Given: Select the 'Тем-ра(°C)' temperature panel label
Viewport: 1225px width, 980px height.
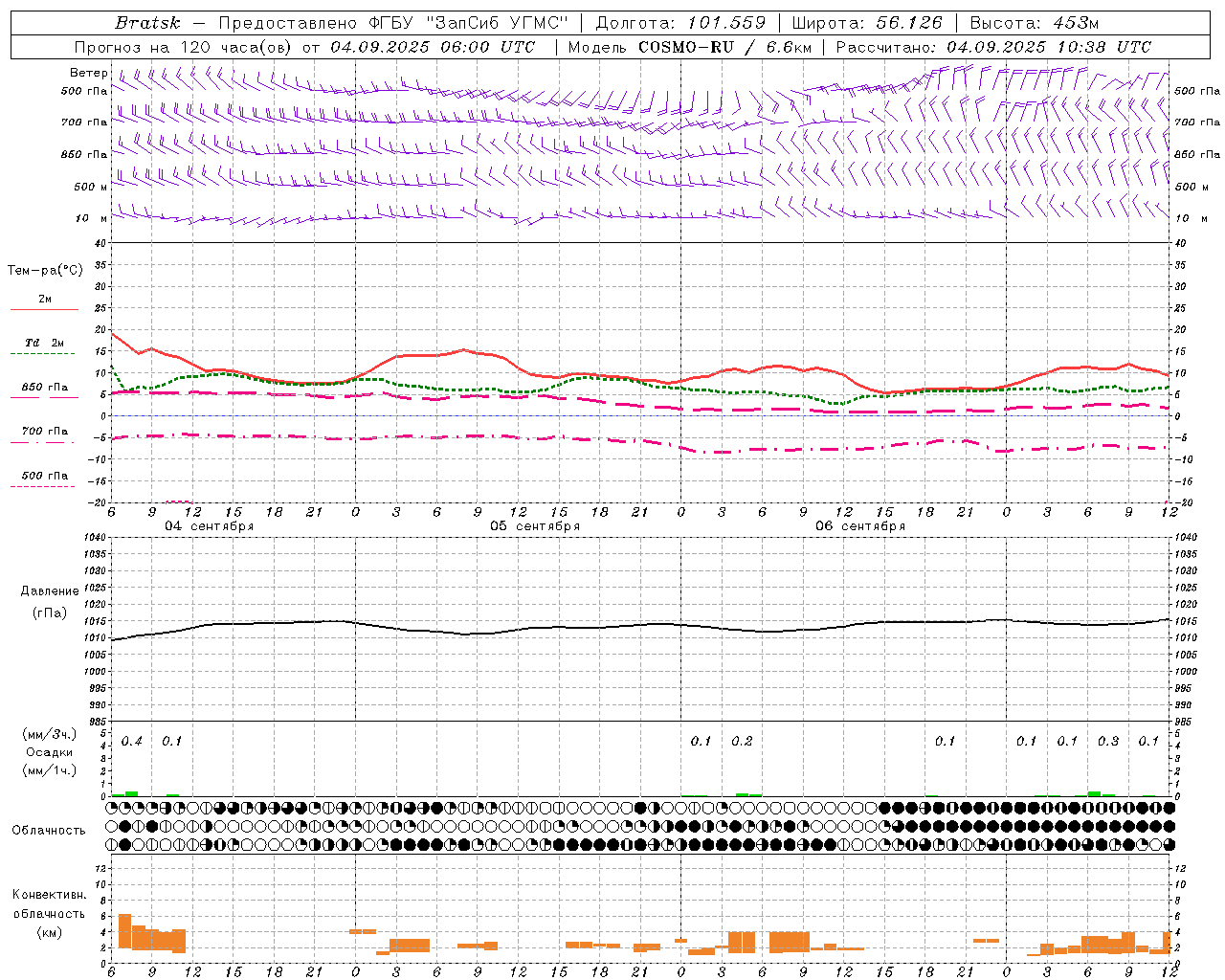Looking at the screenshot, I should (45, 271).
